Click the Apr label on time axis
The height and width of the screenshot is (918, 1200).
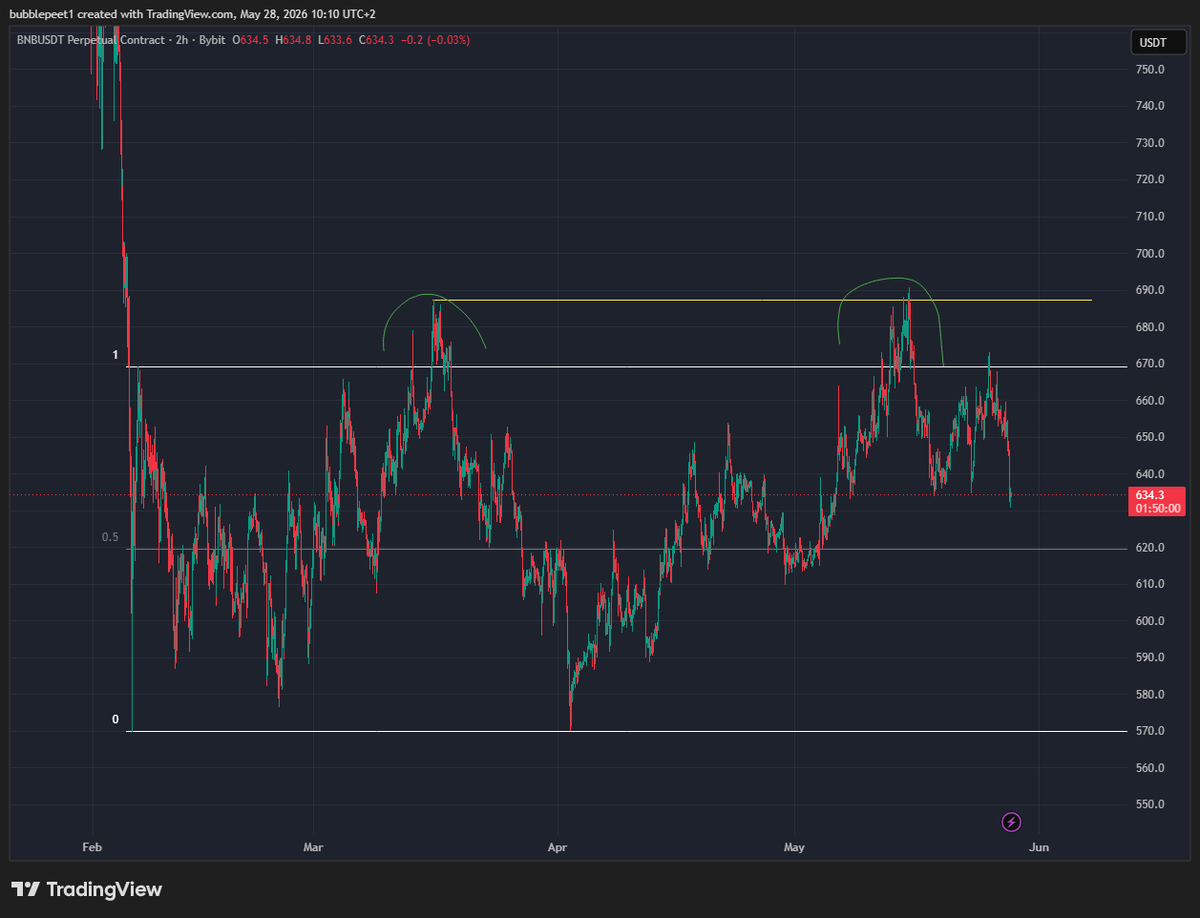coord(558,847)
